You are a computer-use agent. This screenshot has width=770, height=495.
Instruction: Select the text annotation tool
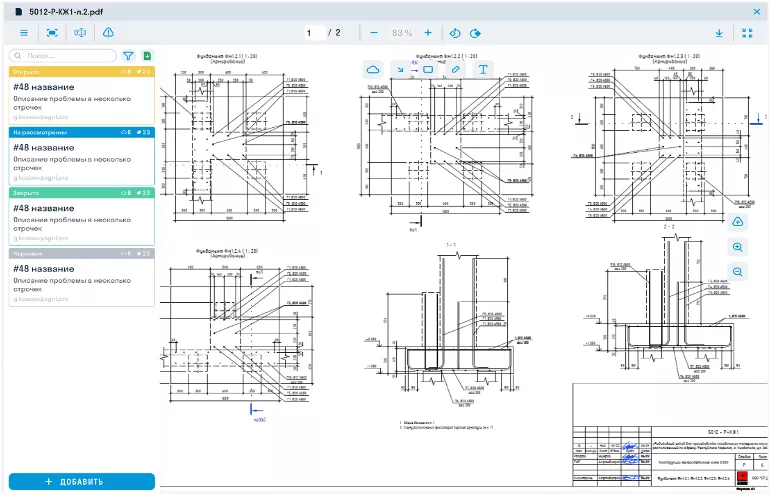(483, 69)
